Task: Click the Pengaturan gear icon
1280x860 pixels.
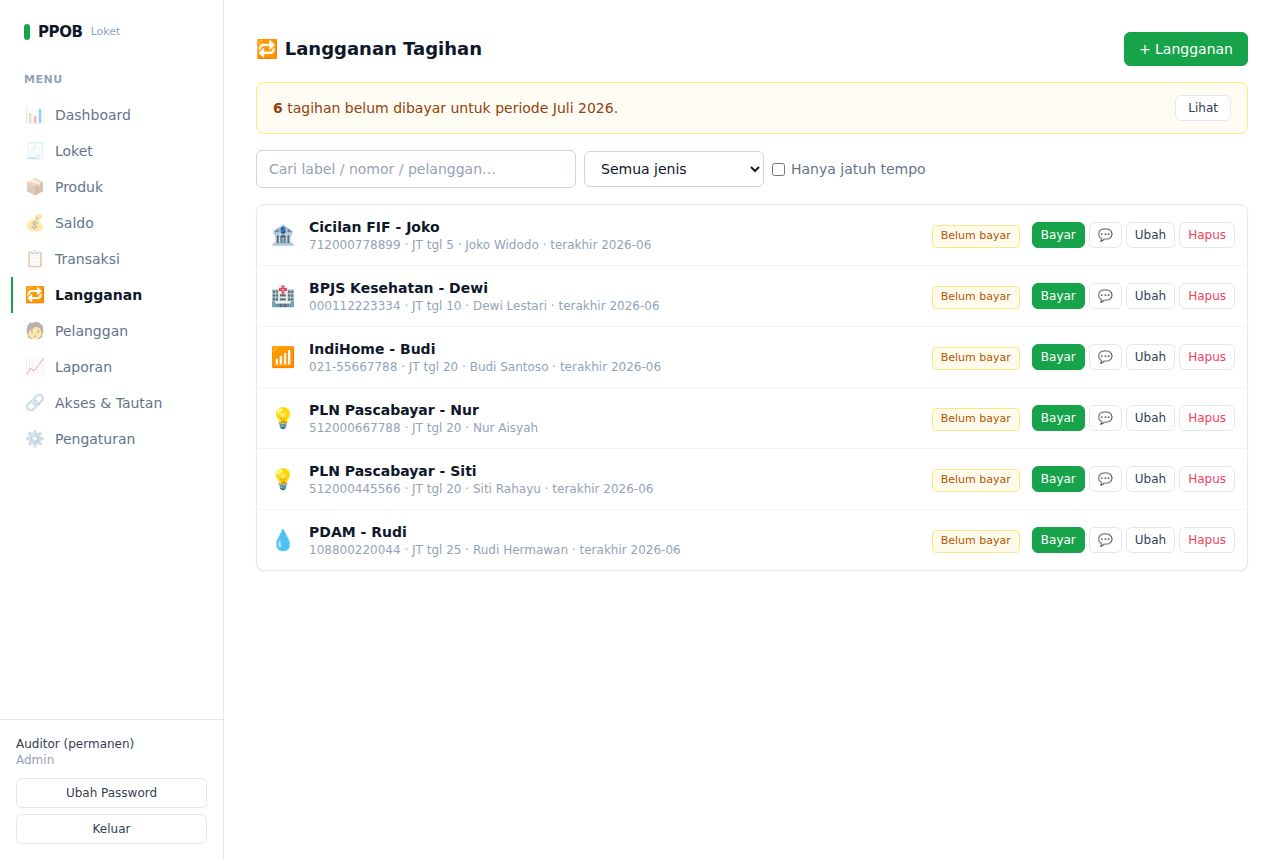Action: pyautogui.click(x=35, y=439)
